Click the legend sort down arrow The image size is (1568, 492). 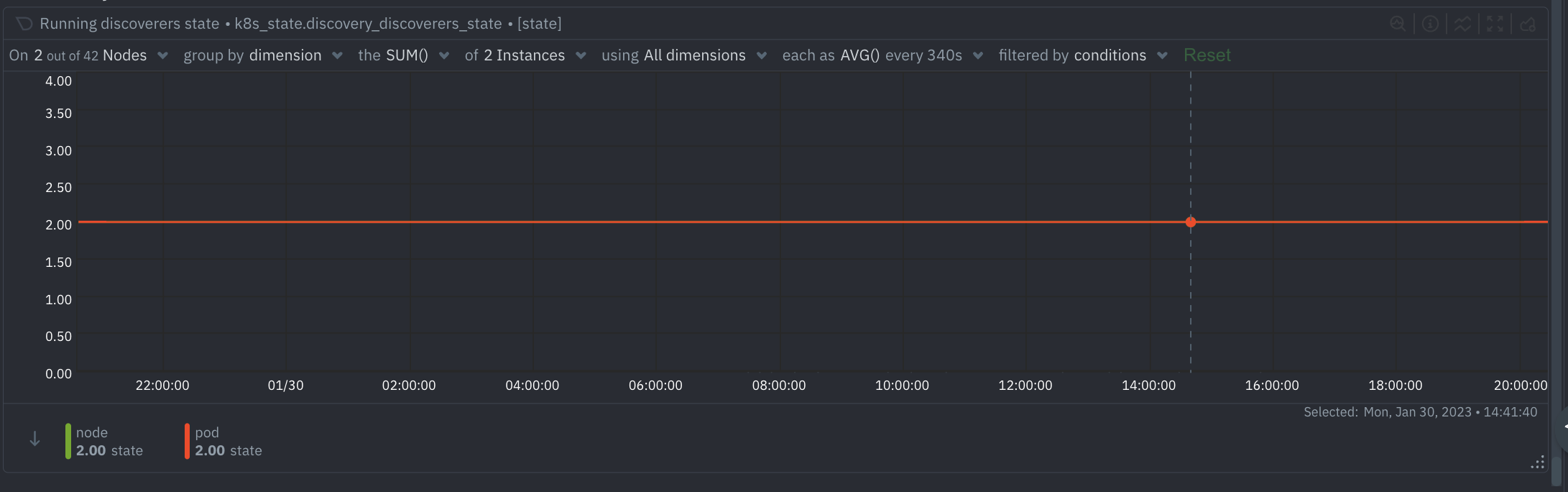pyautogui.click(x=34, y=439)
